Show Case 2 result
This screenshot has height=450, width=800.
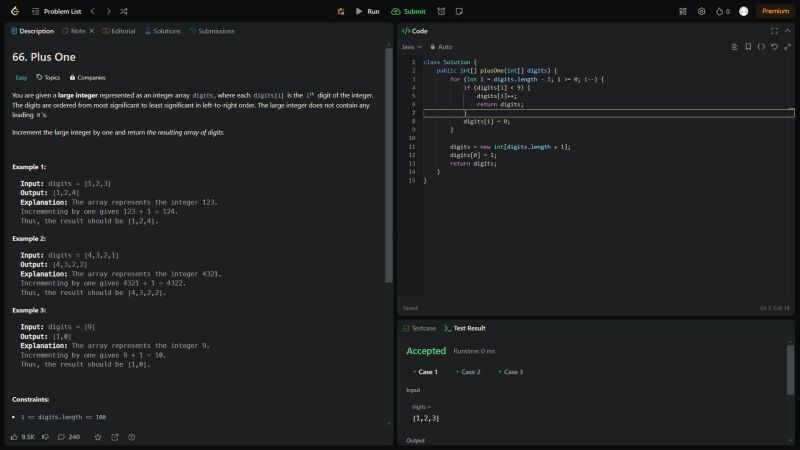point(468,372)
